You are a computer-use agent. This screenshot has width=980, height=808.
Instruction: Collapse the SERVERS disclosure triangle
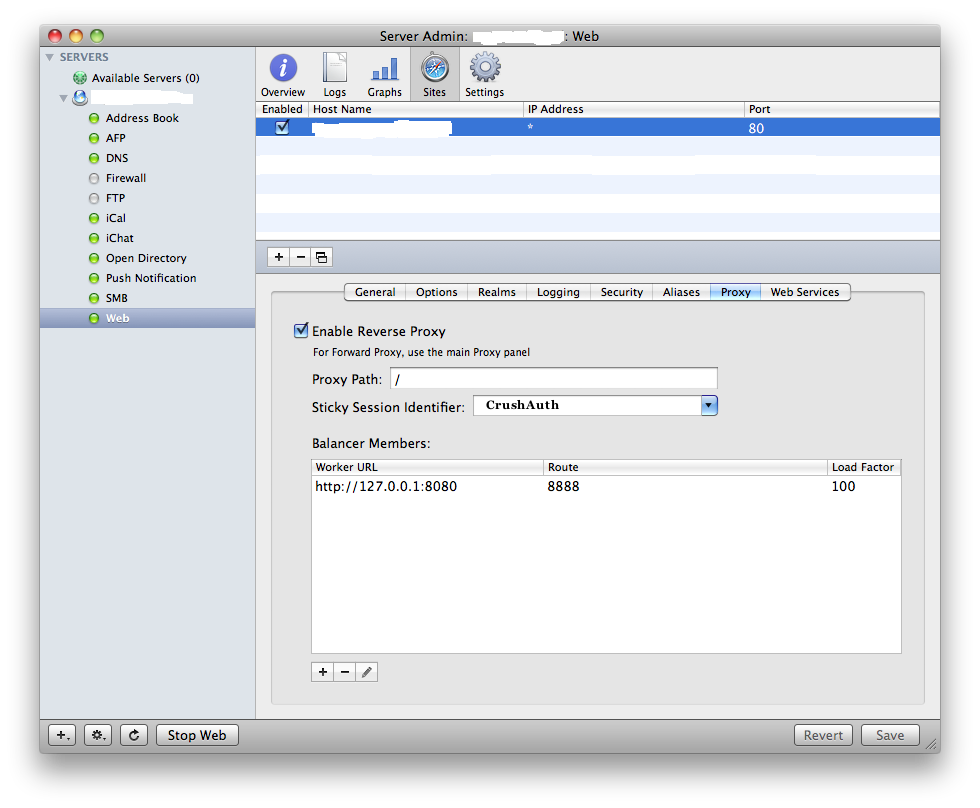point(49,57)
